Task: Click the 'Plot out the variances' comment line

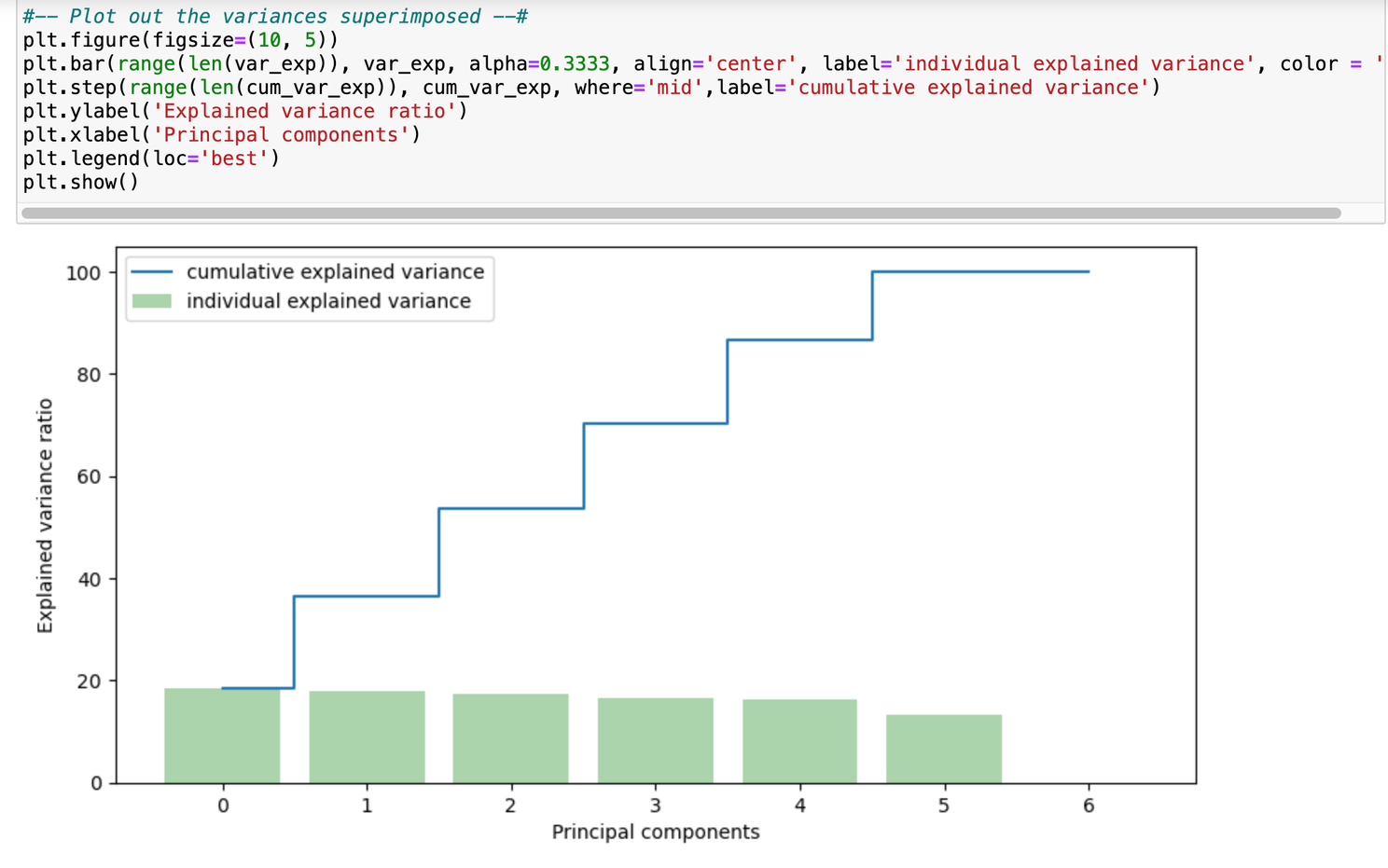Action: [x=275, y=16]
